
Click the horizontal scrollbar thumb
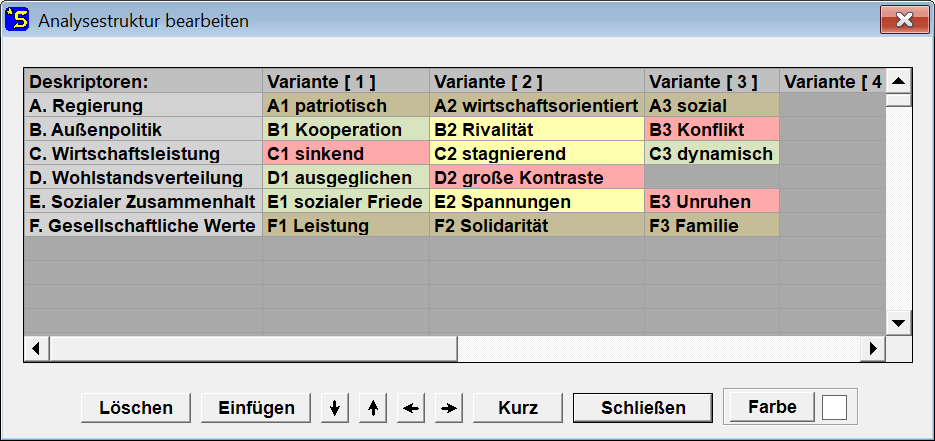[253, 349]
